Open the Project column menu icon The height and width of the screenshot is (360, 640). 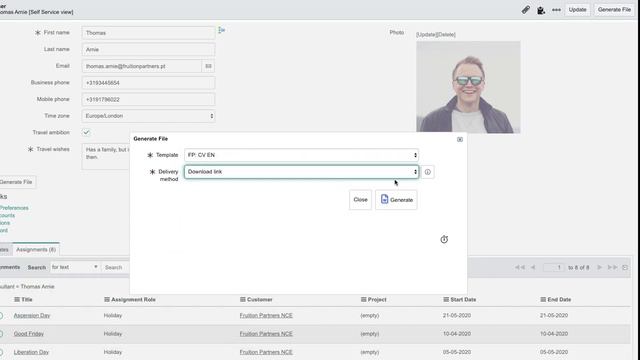click(363, 300)
